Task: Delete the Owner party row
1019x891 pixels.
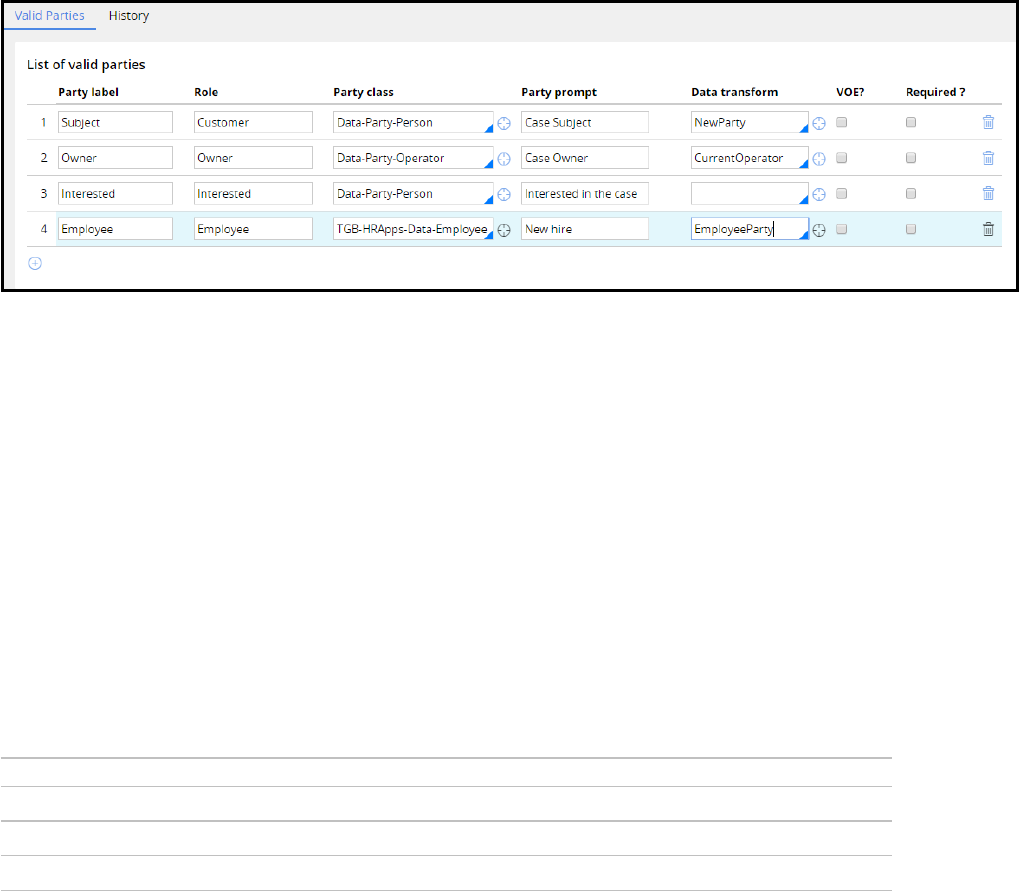Action: point(988,158)
